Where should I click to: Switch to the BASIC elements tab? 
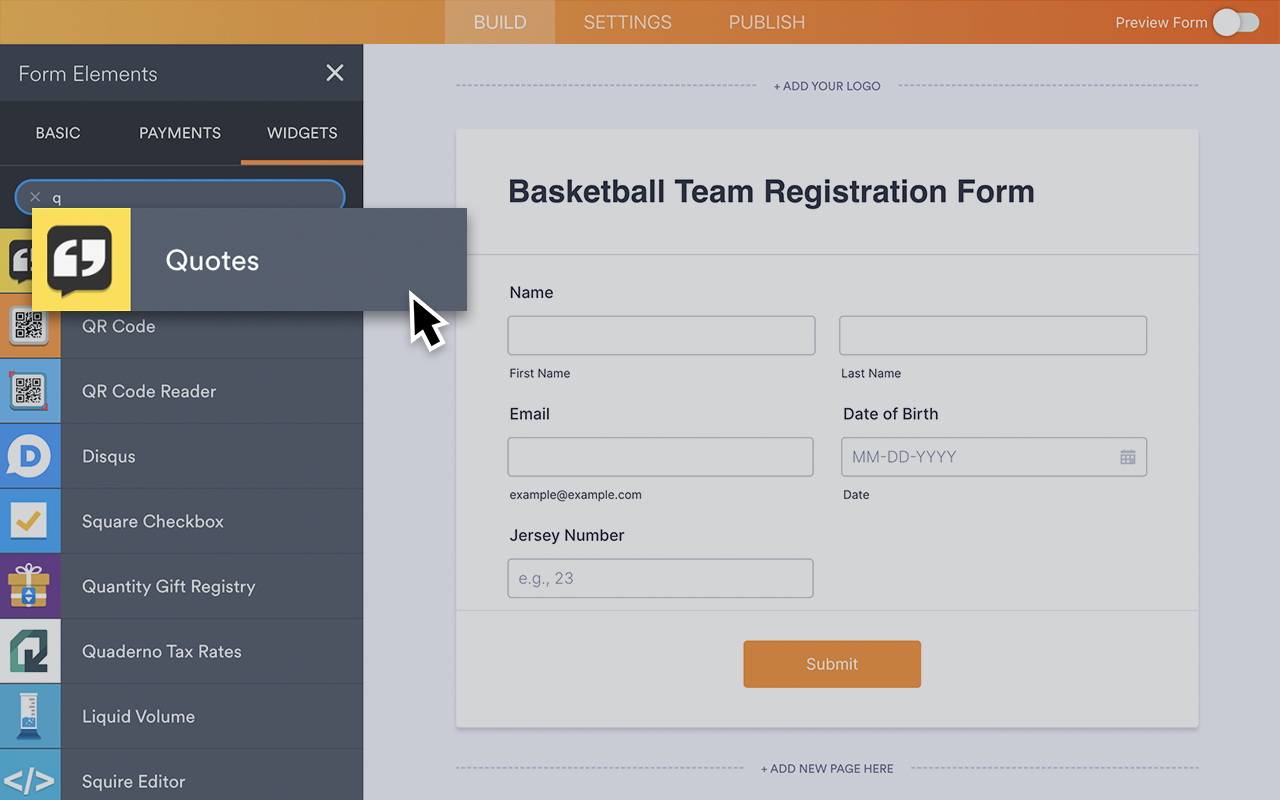57,132
